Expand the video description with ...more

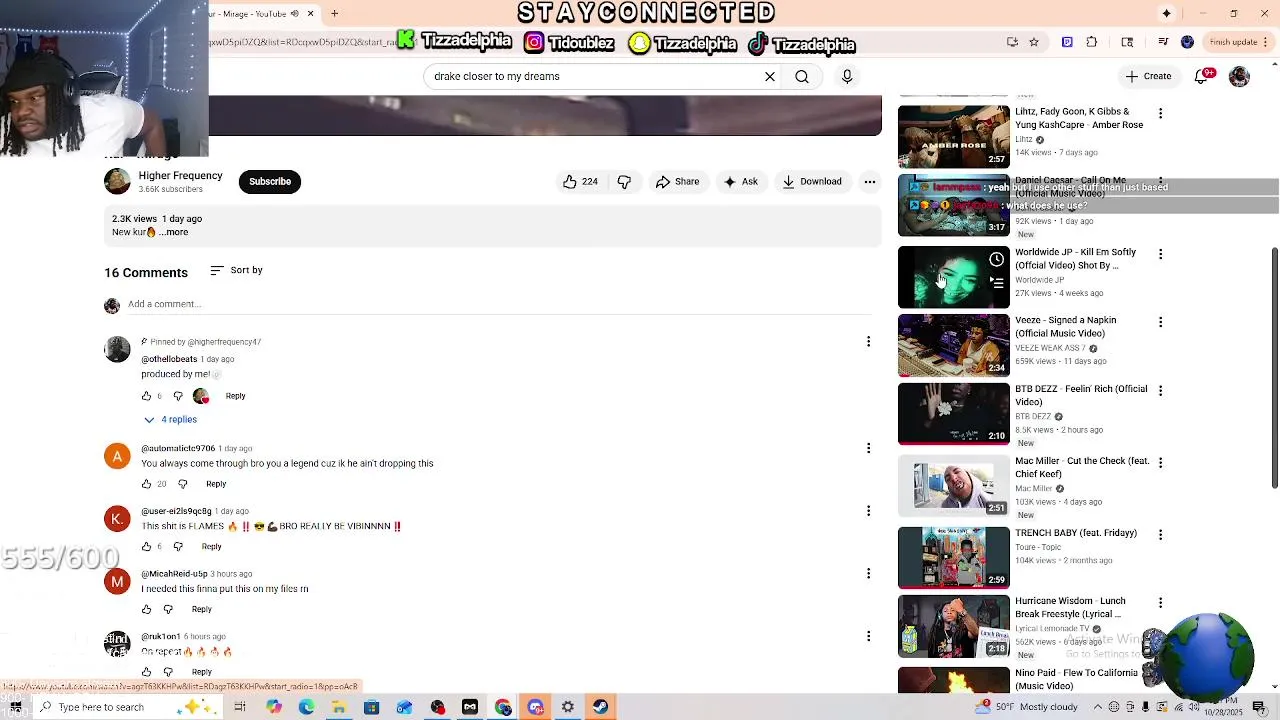tap(174, 232)
